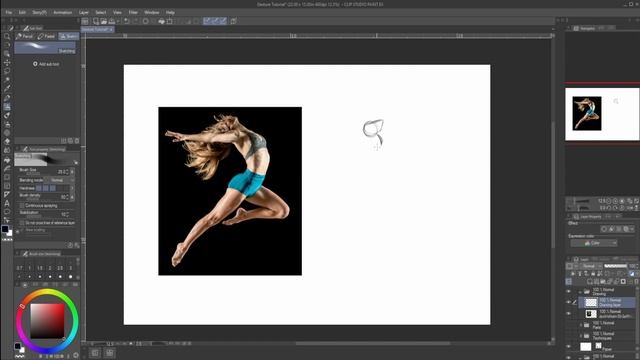Open Brush density dynamics button
The image size is (640, 360).
click(72, 197)
